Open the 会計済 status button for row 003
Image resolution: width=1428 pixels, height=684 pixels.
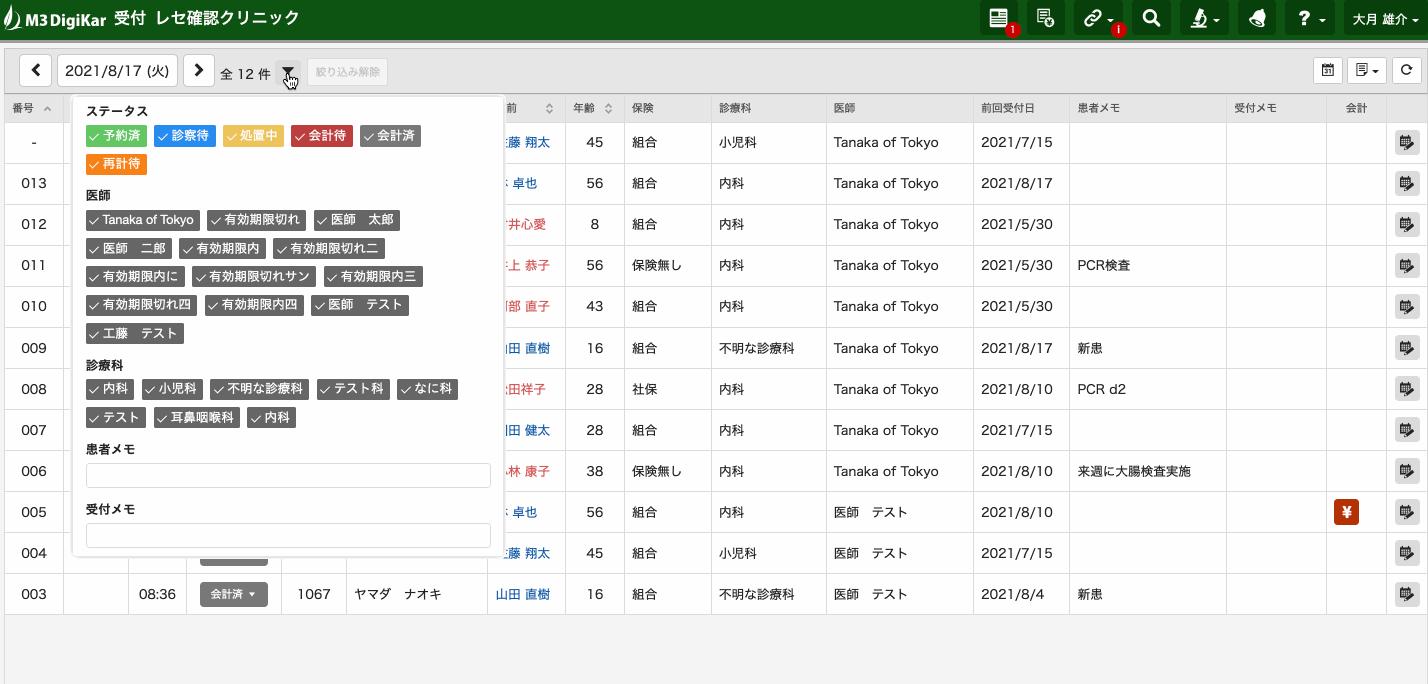(x=234, y=594)
